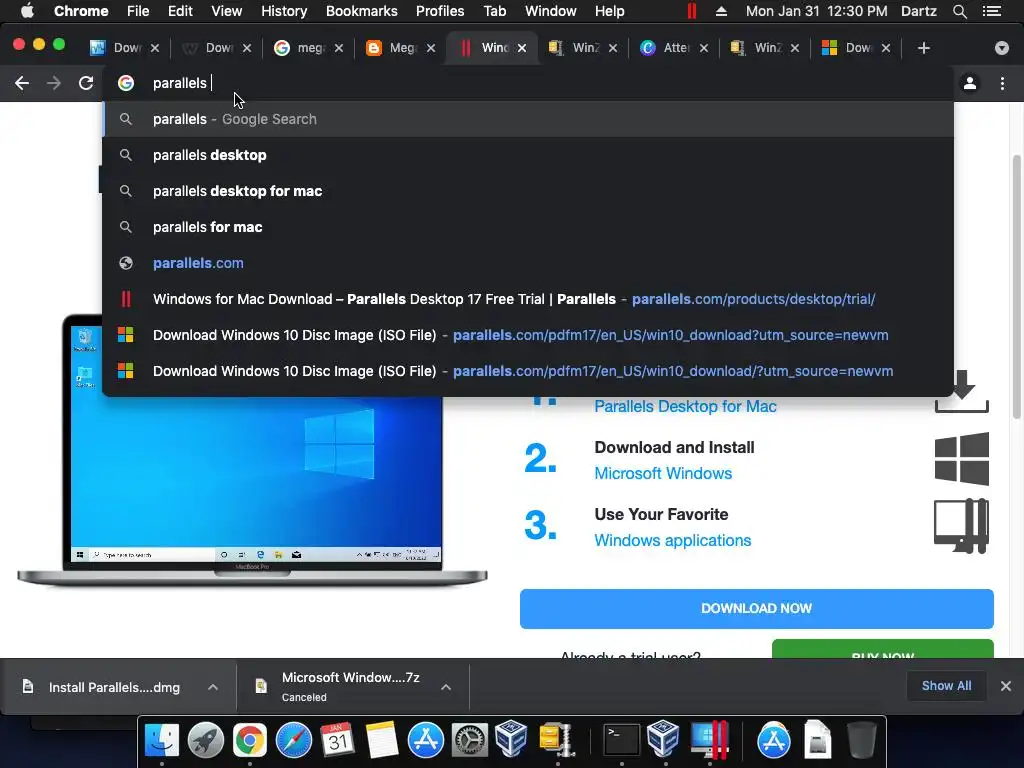Open Parallels Desktop icon in dock
Viewport: 1024px width, 768px height.
click(709, 741)
